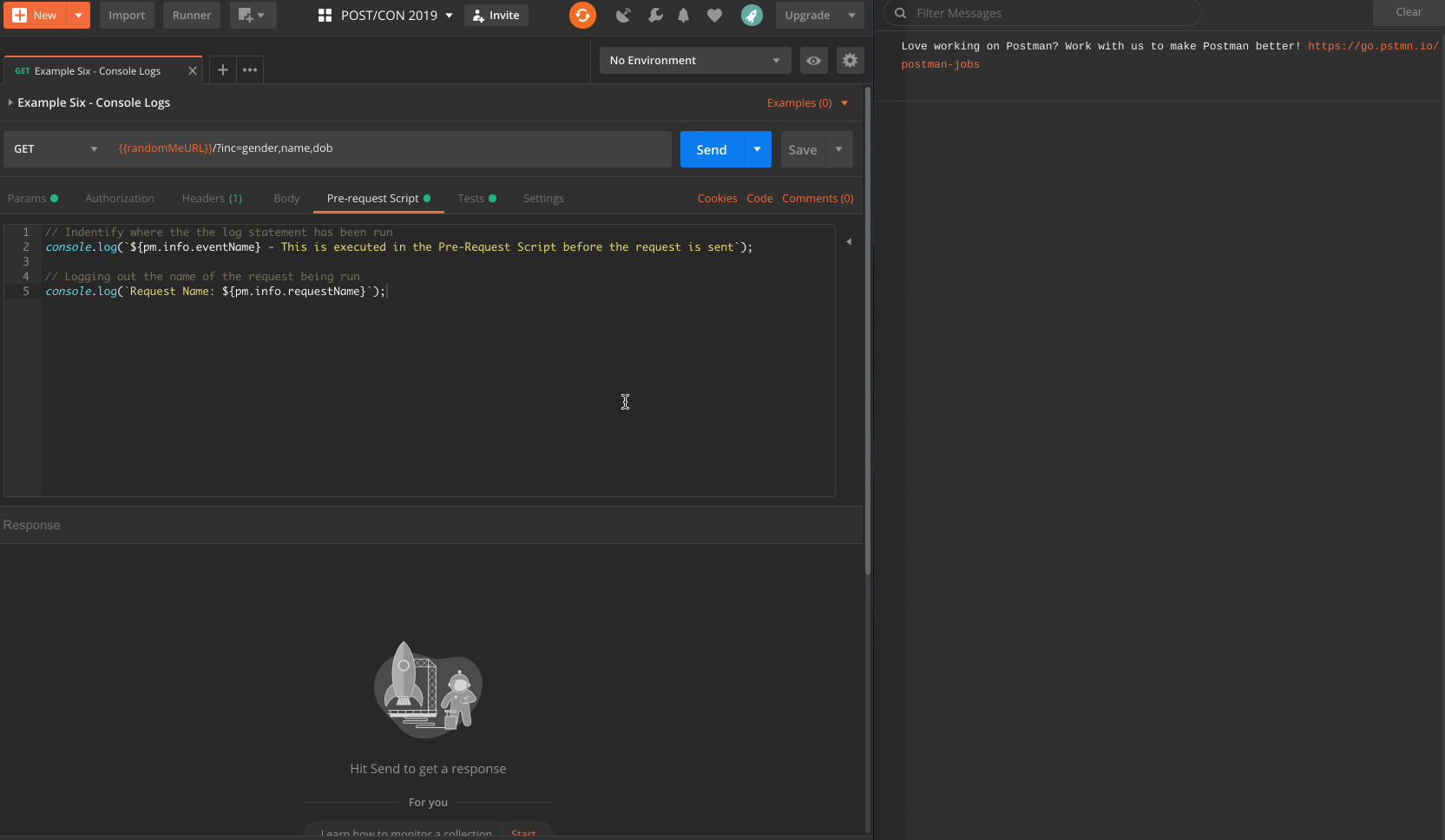The image size is (1445, 840).
Task: Click the Save button
Action: (x=803, y=149)
